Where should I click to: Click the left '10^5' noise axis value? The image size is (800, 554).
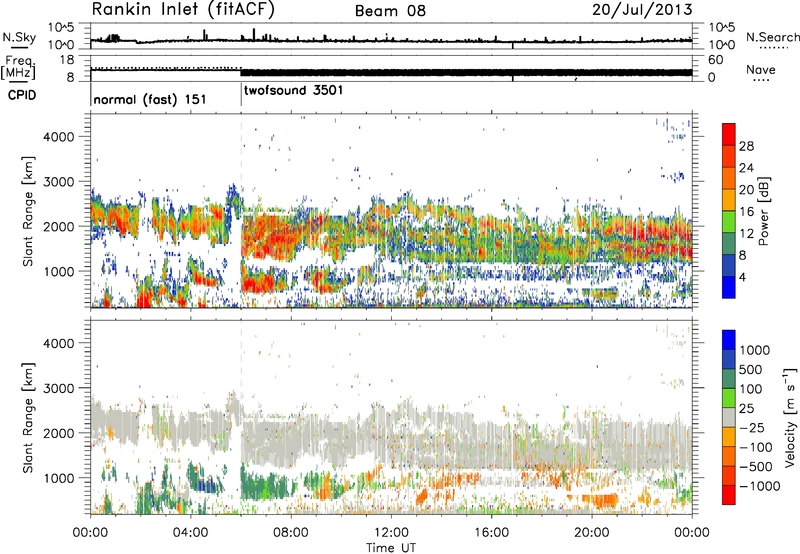pyautogui.click(x=62, y=27)
